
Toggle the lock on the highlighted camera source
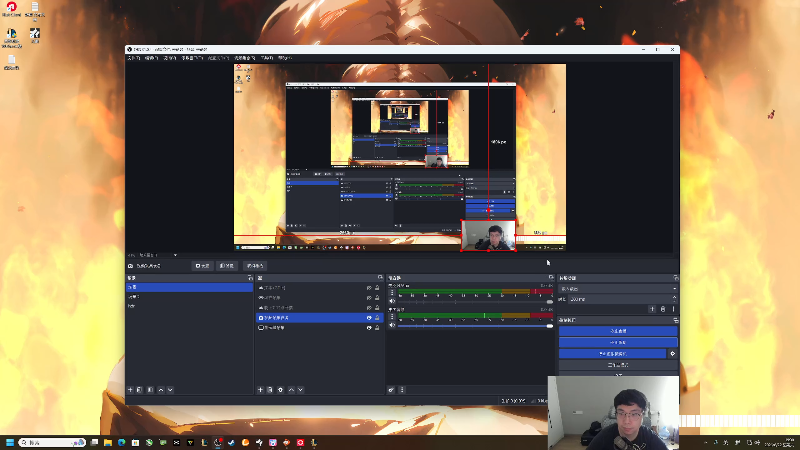(x=377, y=317)
